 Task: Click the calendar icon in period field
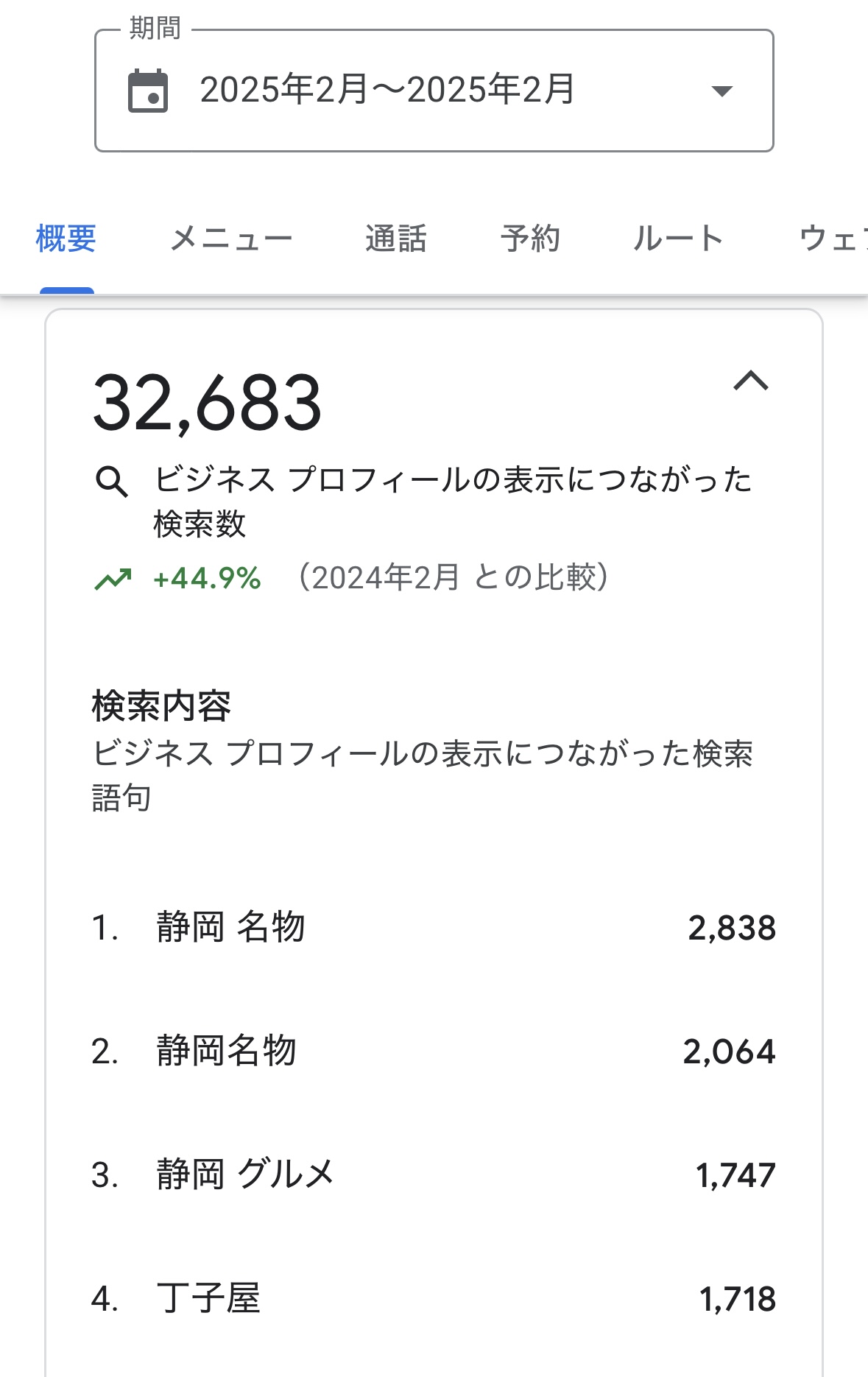(x=148, y=91)
